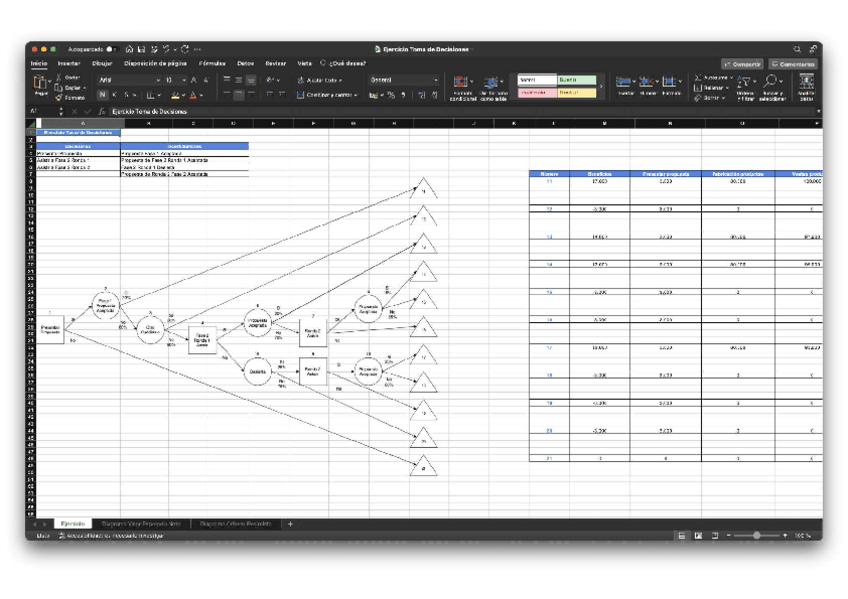
Task: Click the Pegar paste icon
Action: [40, 83]
